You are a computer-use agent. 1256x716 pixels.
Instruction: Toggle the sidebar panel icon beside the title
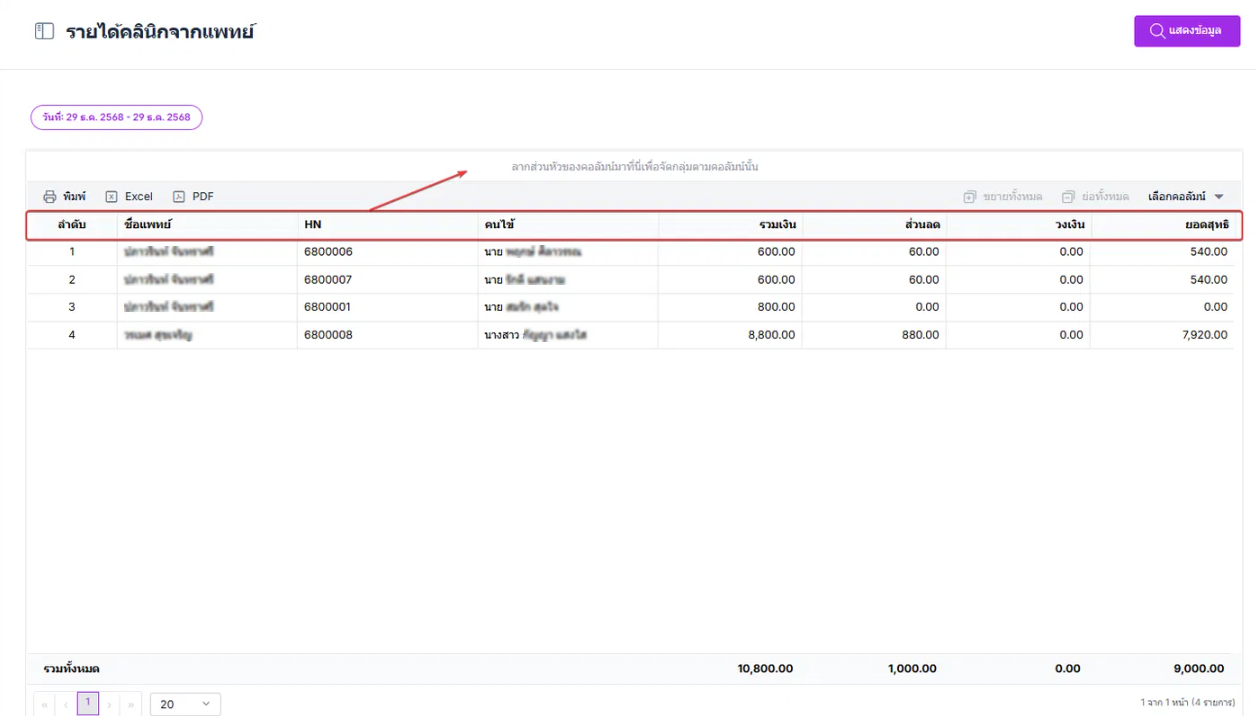click(x=44, y=31)
